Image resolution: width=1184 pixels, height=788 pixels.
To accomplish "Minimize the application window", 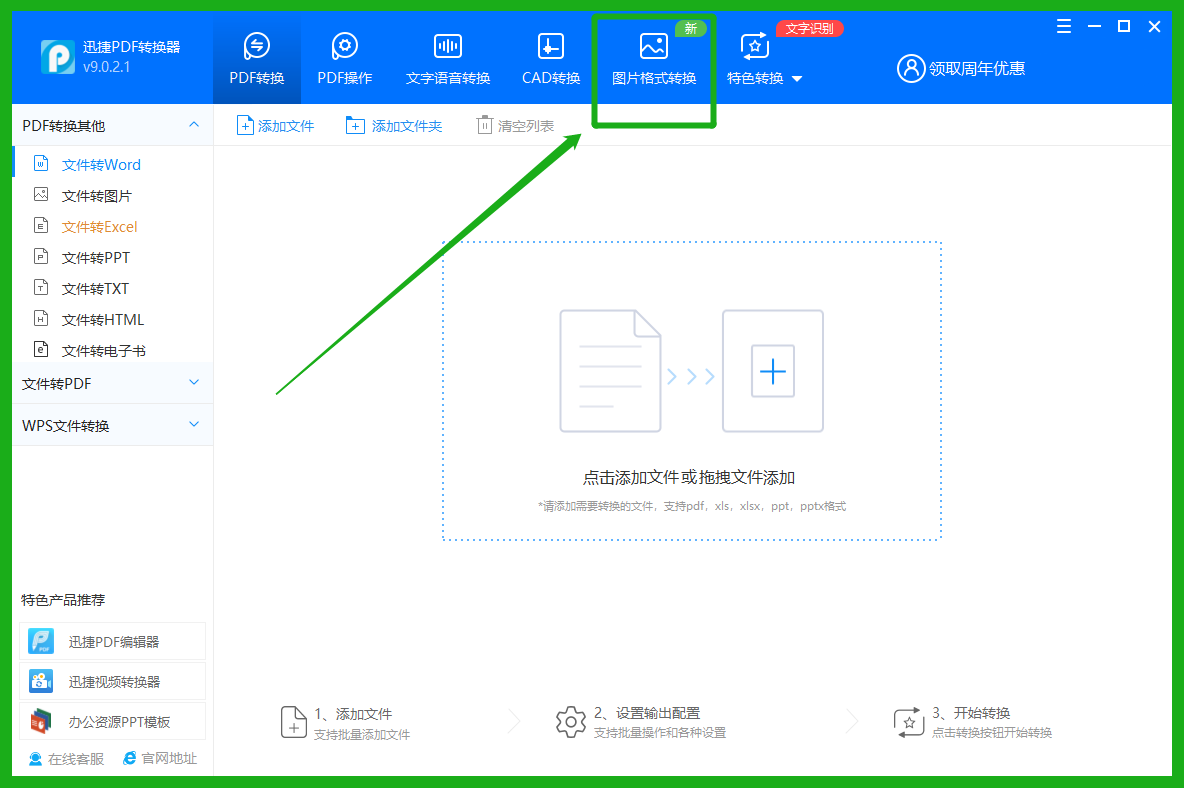I will [1094, 26].
